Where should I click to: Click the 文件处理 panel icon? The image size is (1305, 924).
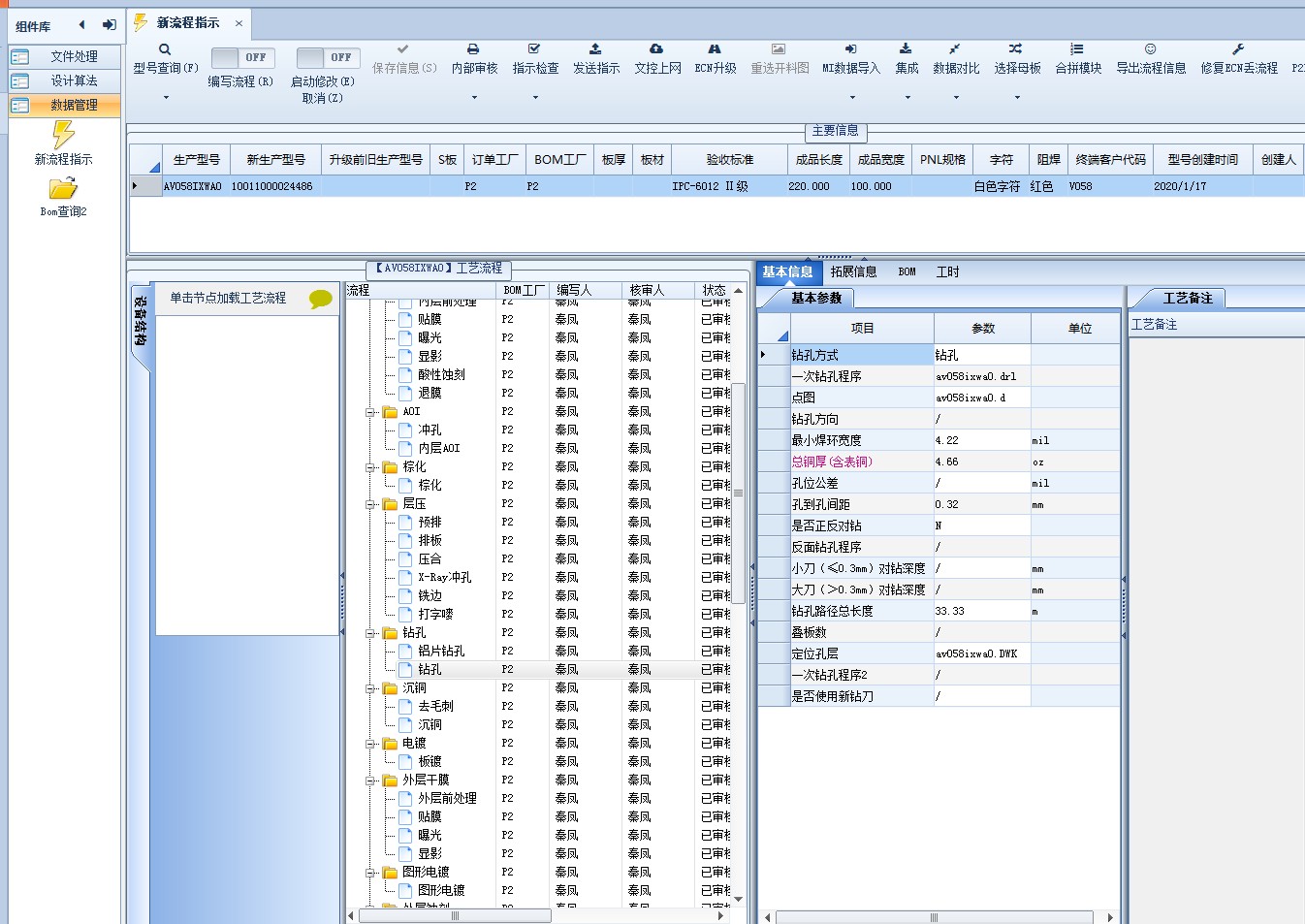(x=19, y=57)
